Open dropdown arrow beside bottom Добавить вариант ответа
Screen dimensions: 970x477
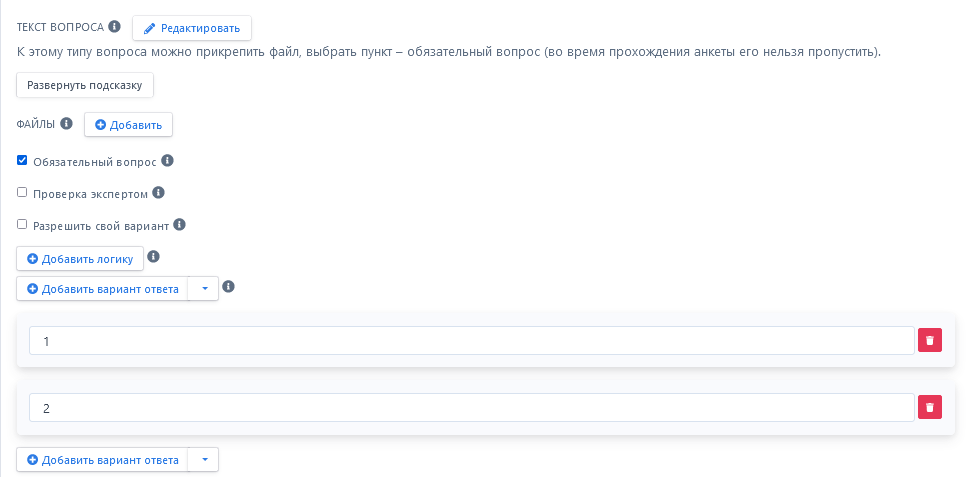pos(203,460)
